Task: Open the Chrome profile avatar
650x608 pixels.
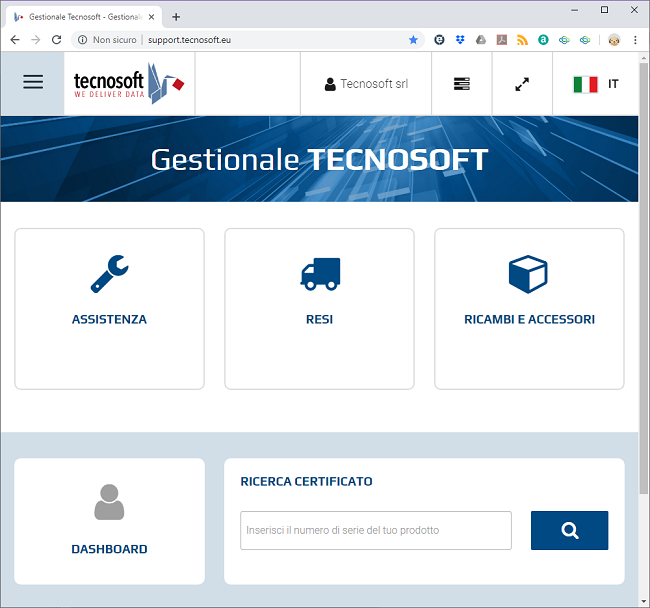Action: (614, 40)
